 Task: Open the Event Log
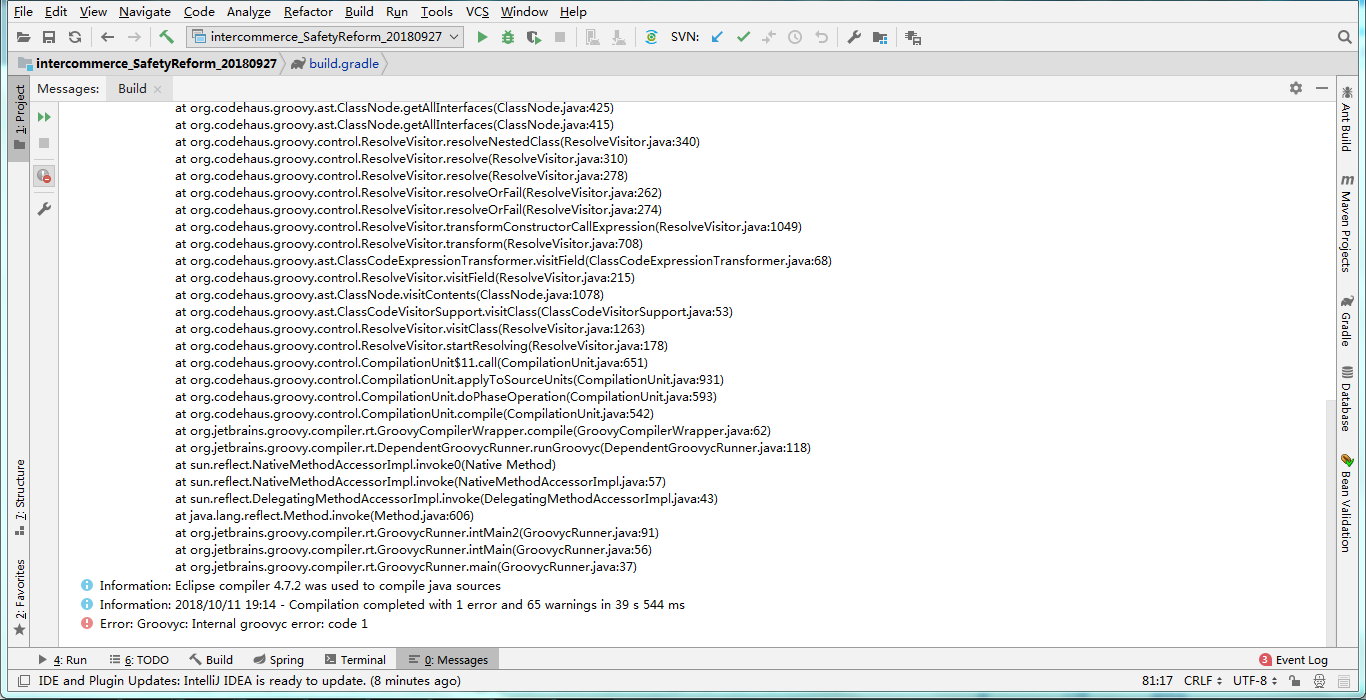pyautogui.click(x=1293, y=660)
